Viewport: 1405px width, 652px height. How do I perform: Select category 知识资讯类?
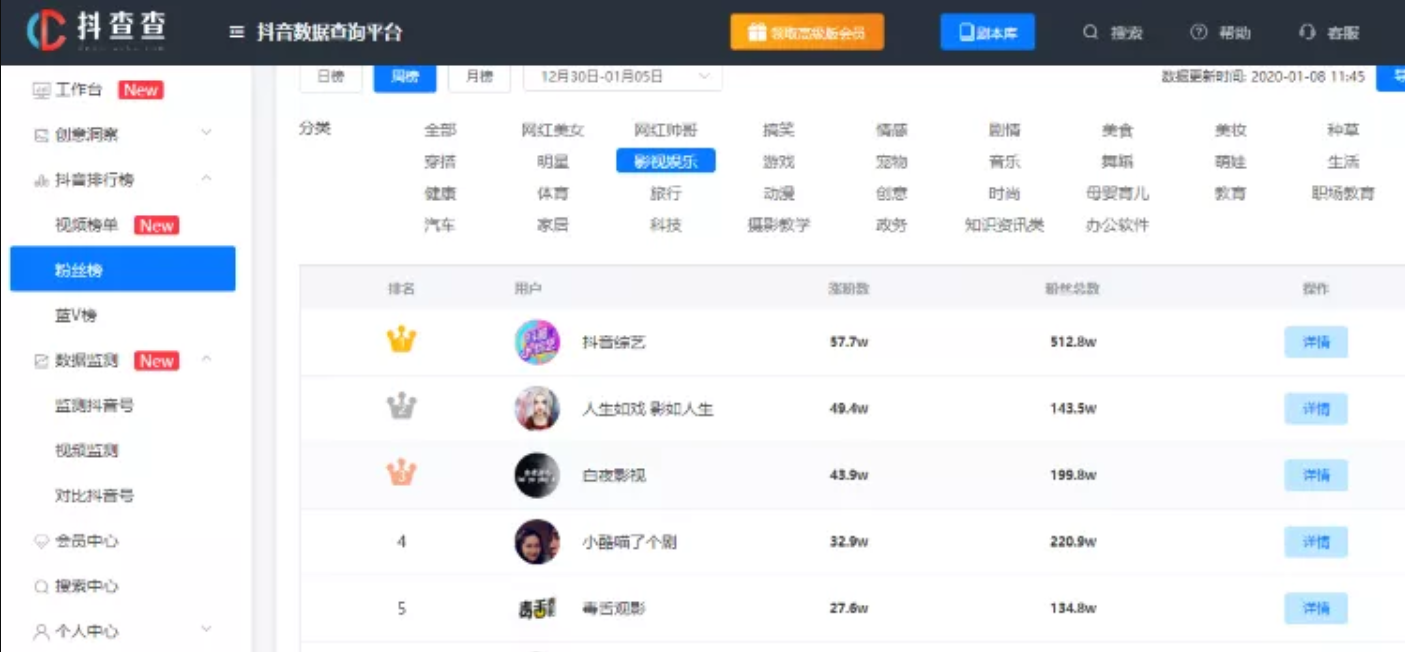(x=1004, y=225)
